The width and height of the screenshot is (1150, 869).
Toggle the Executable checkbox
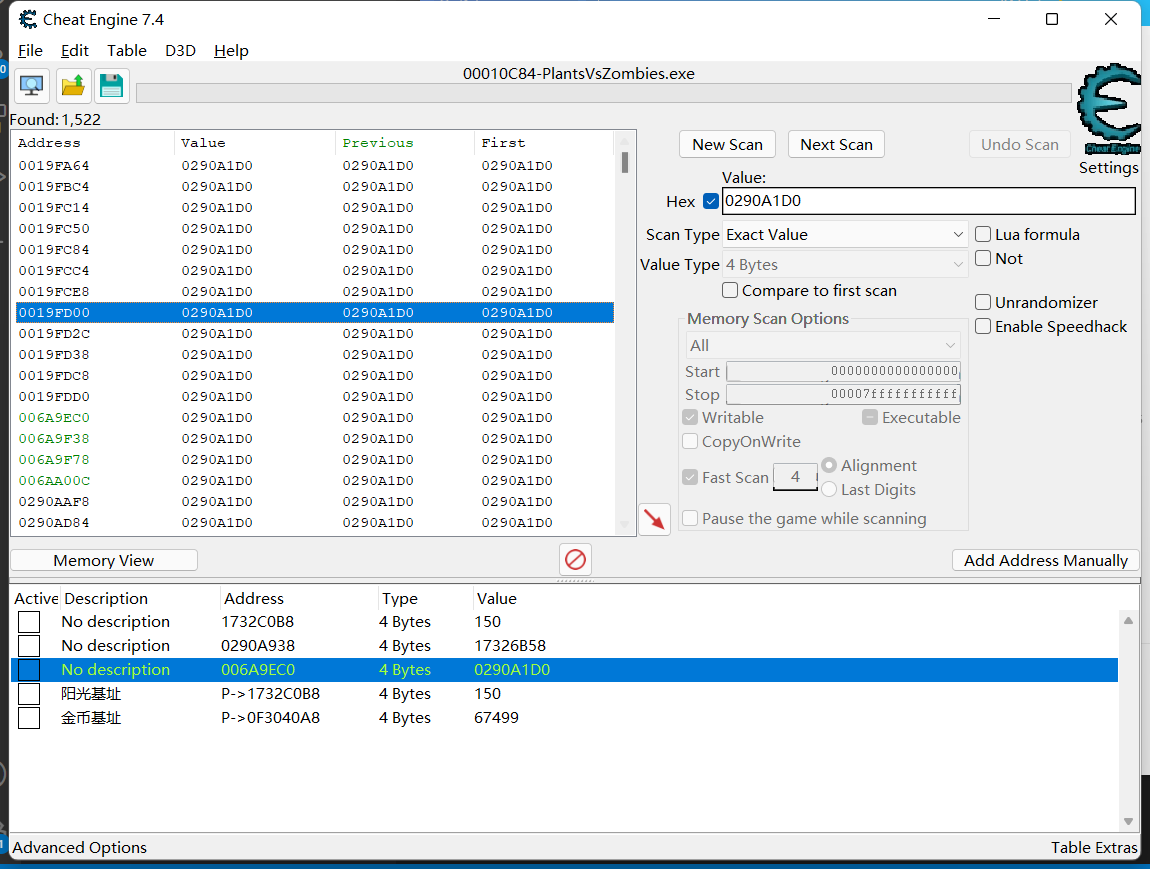(x=870, y=417)
